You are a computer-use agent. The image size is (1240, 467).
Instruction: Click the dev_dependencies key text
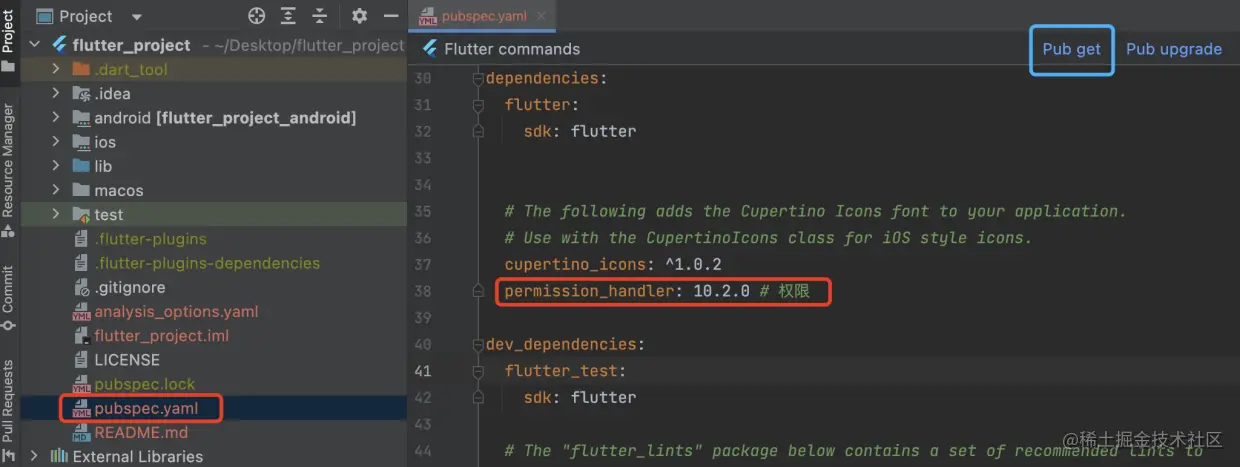pos(561,344)
